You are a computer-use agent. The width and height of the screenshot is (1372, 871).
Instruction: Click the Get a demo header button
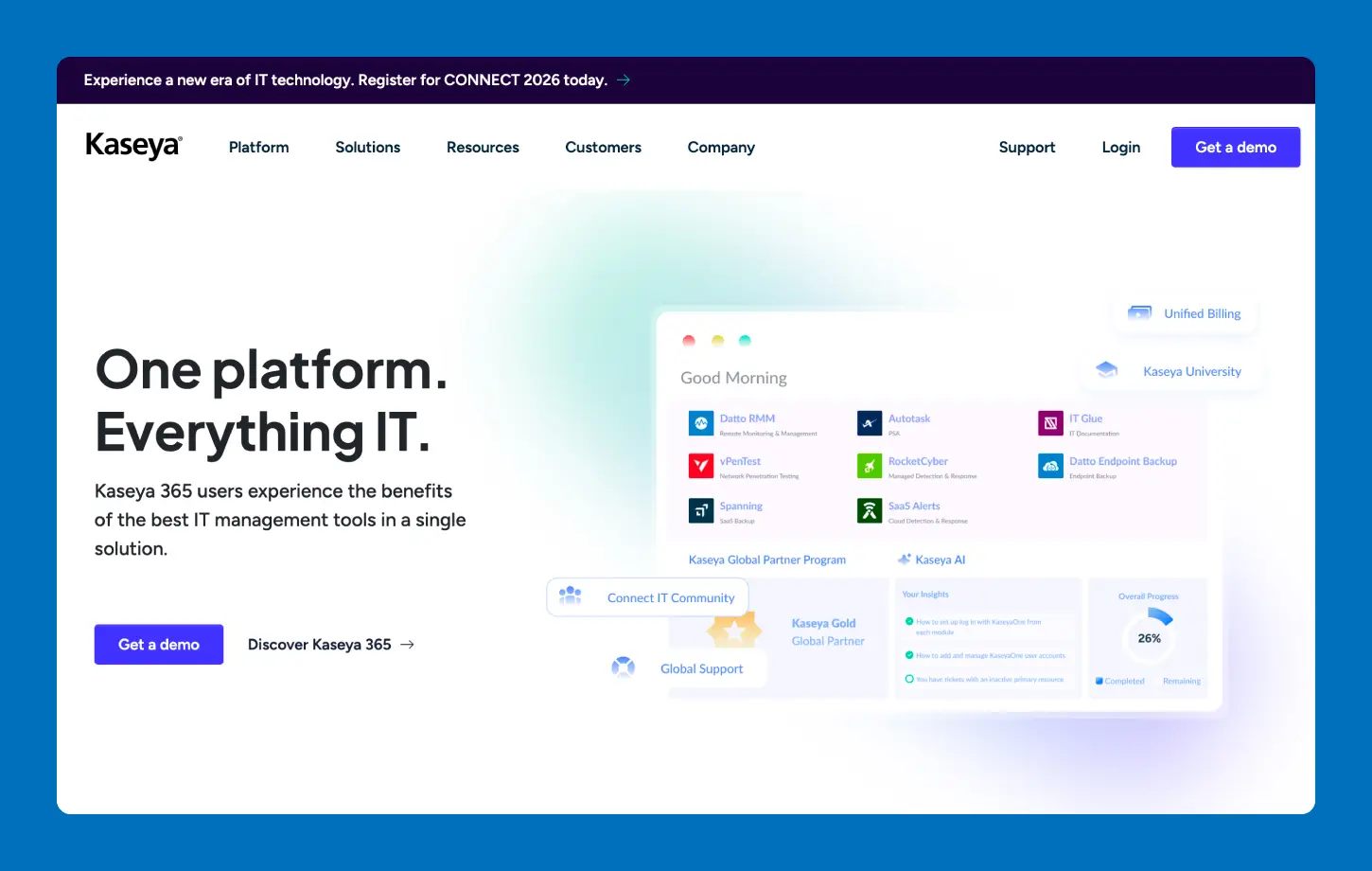pos(1235,148)
